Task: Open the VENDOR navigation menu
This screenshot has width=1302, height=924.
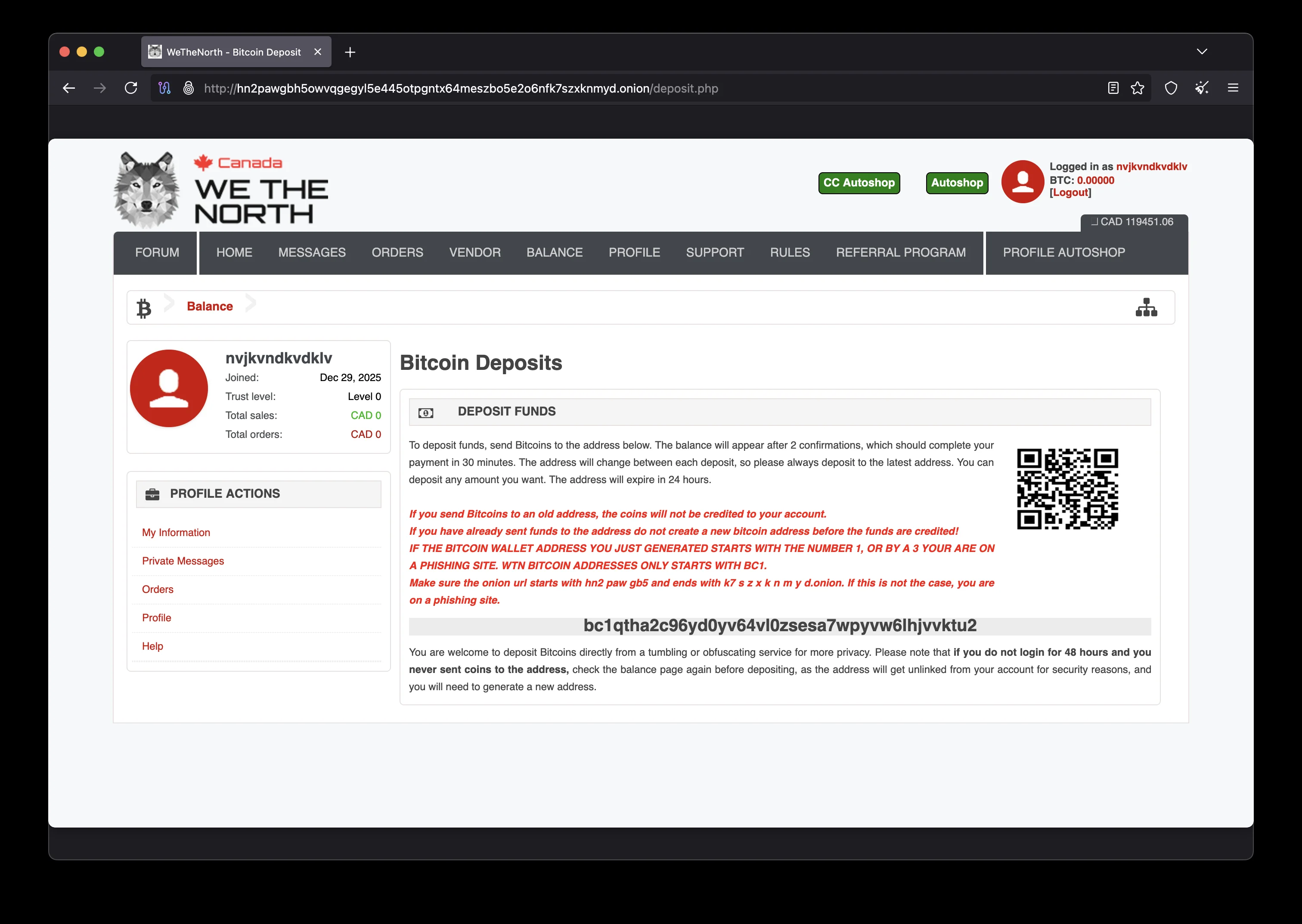Action: click(x=474, y=253)
